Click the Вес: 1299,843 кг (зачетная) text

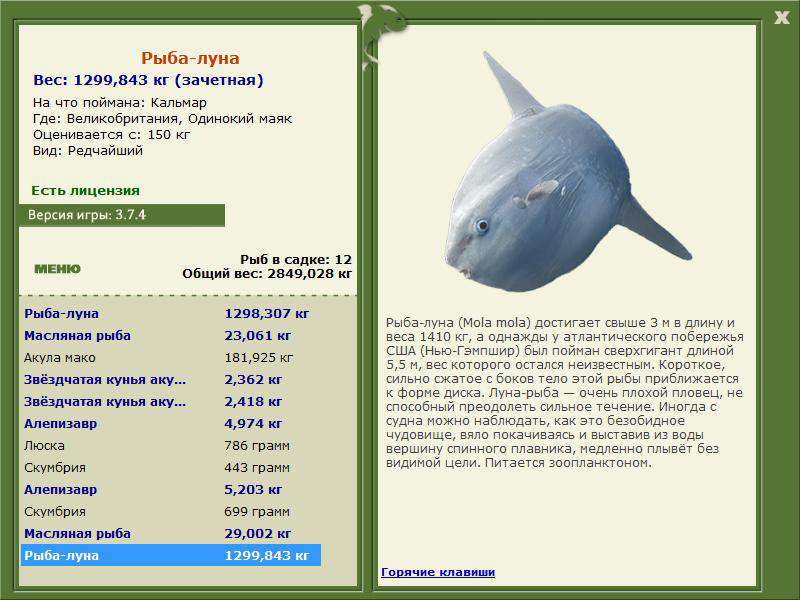(x=148, y=80)
